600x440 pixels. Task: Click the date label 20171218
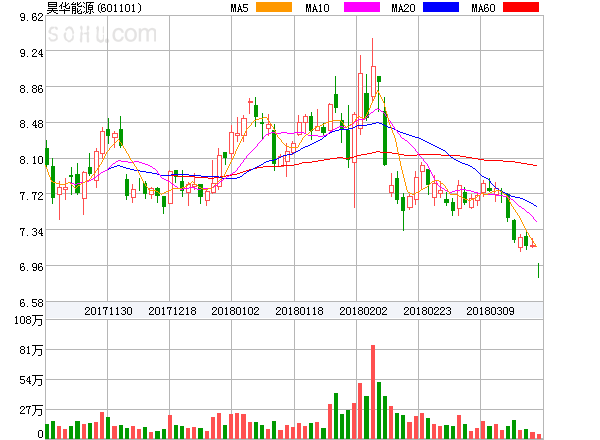tap(172, 311)
